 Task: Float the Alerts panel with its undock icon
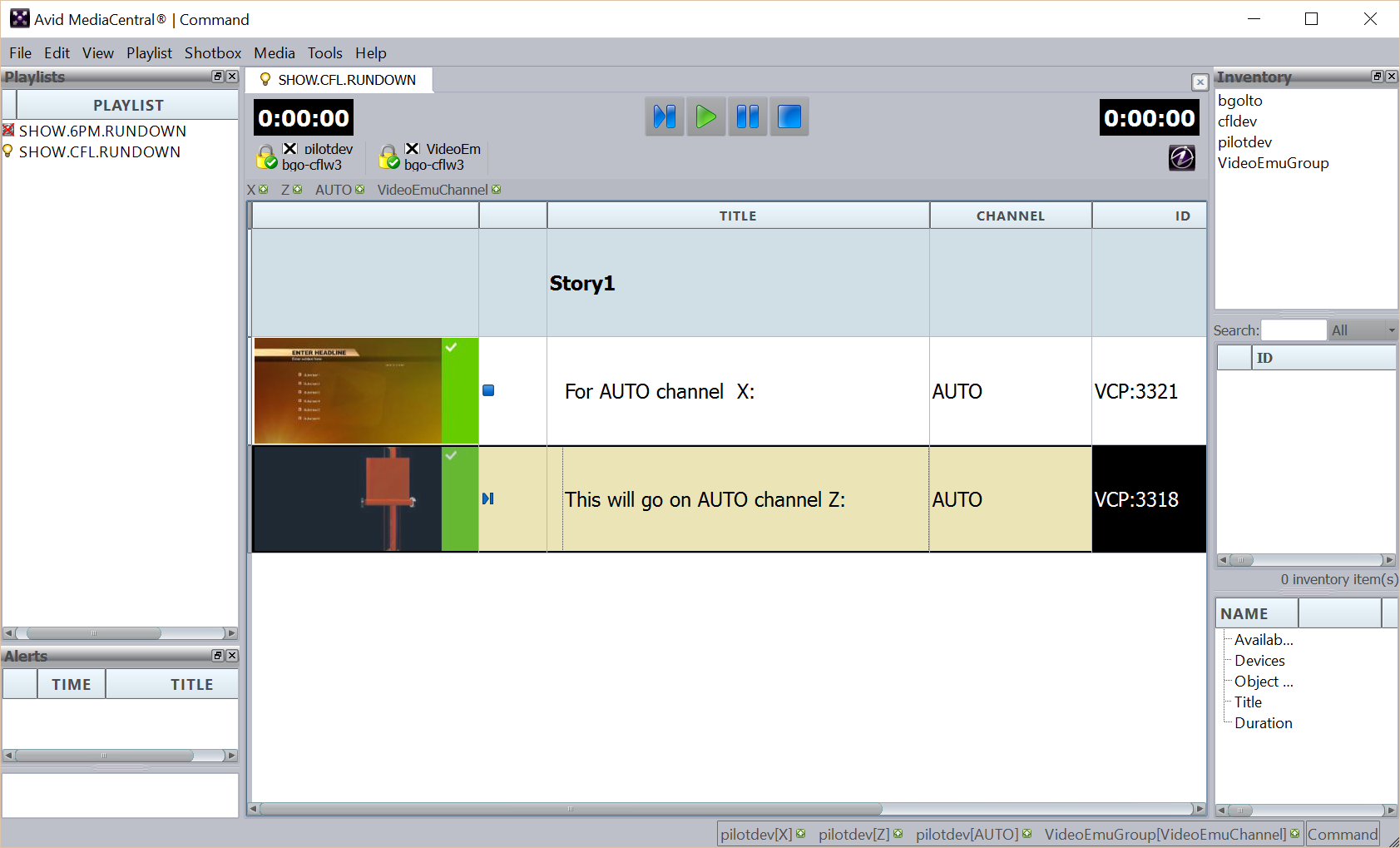click(x=218, y=656)
